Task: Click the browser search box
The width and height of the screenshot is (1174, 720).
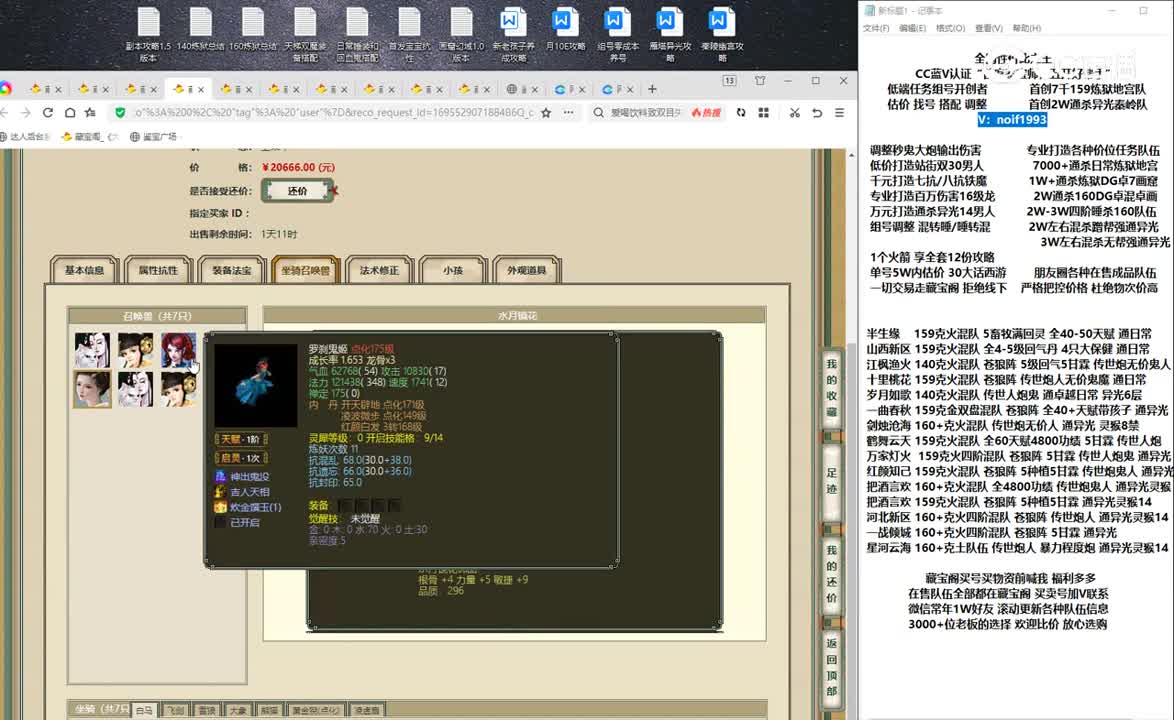Action: (645, 112)
